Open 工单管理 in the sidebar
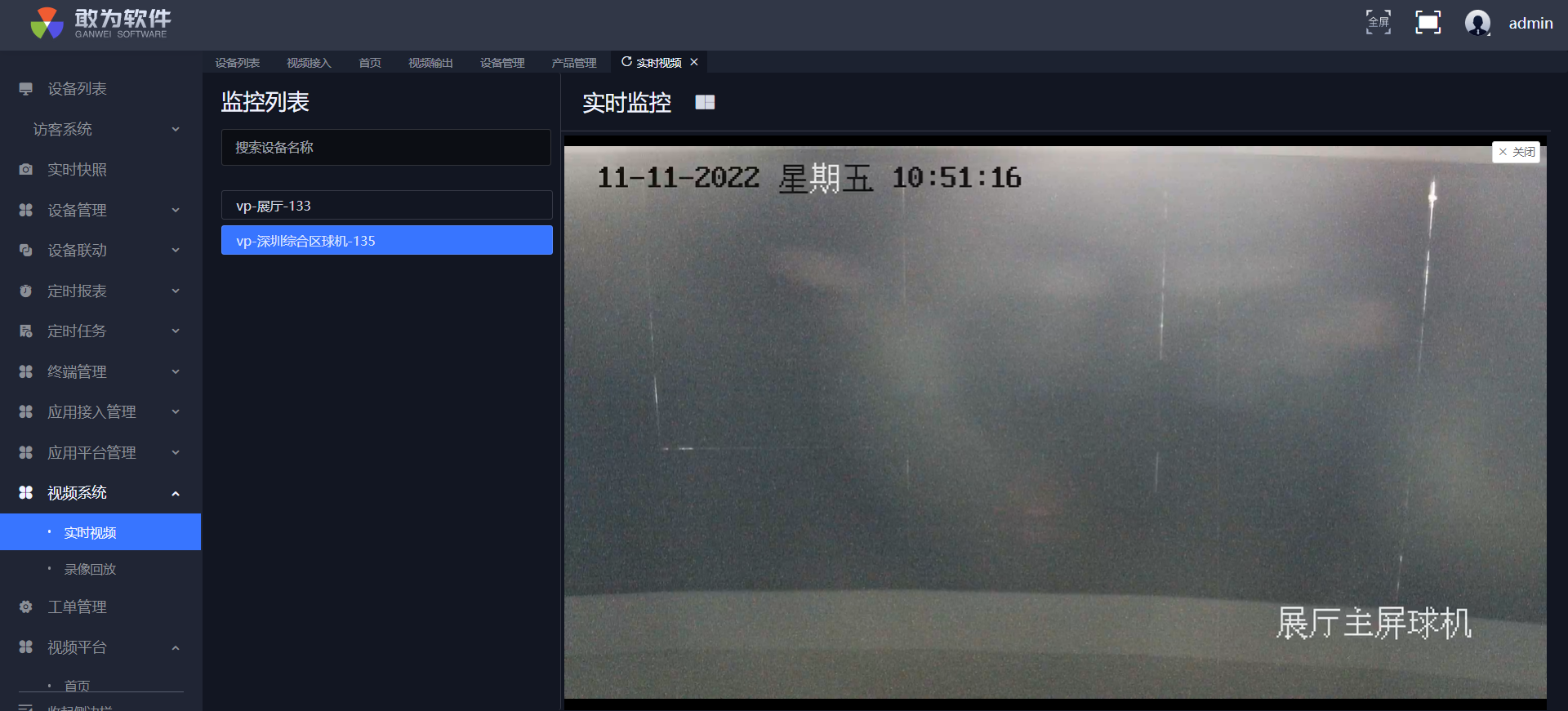This screenshot has height=711, width=1568. click(77, 607)
